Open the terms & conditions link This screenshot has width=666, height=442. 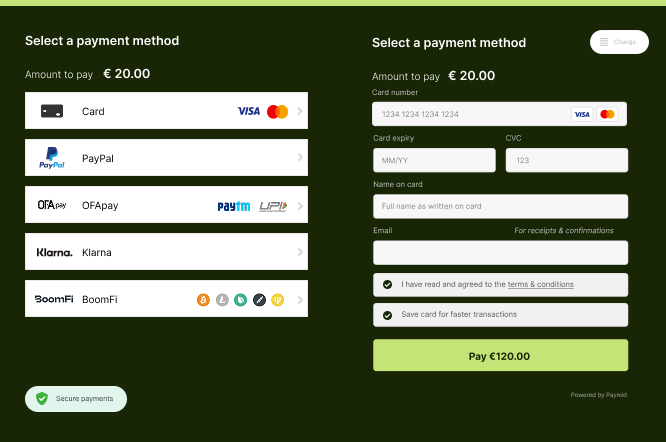click(x=541, y=284)
